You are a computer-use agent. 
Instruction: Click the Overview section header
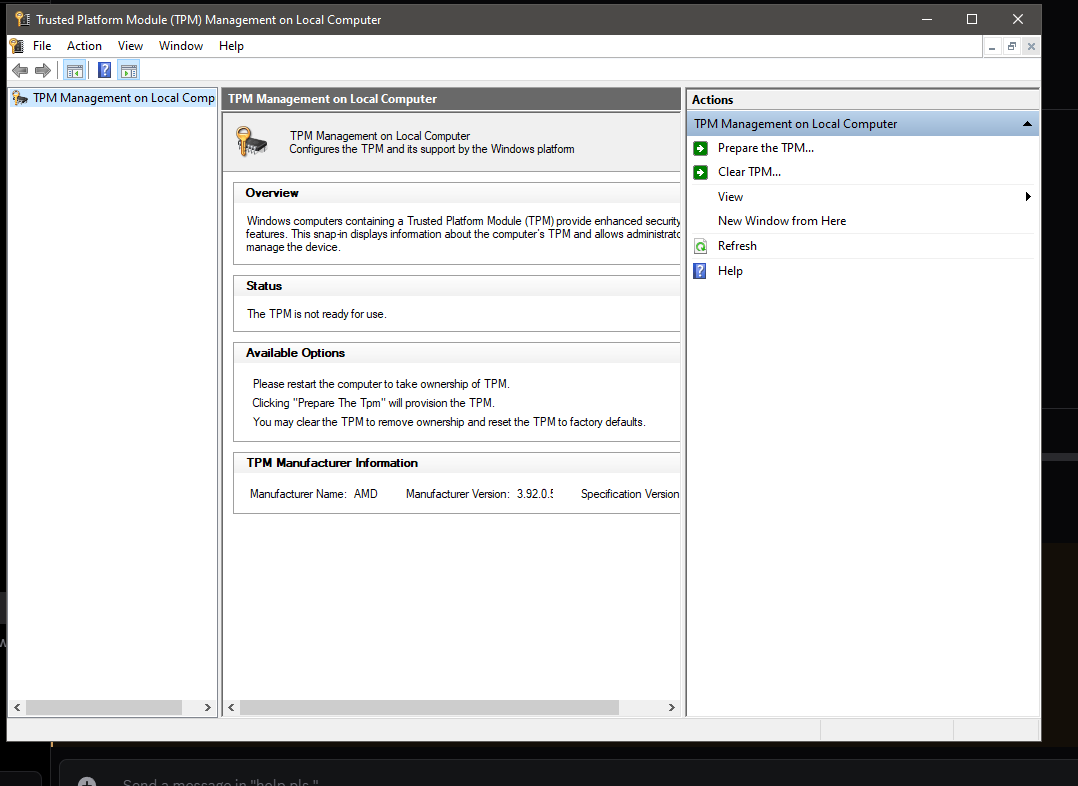coord(272,193)
